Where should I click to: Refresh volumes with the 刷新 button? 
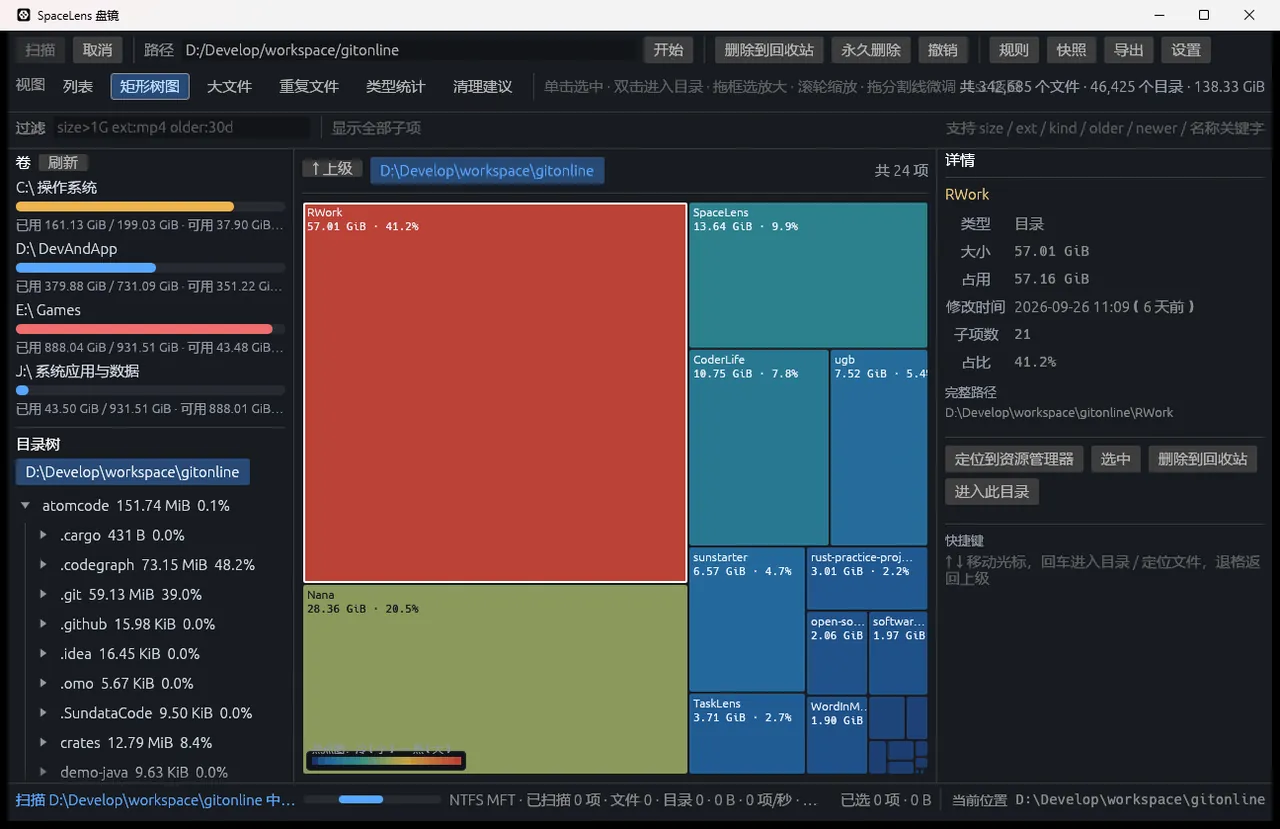pos(63,163)
